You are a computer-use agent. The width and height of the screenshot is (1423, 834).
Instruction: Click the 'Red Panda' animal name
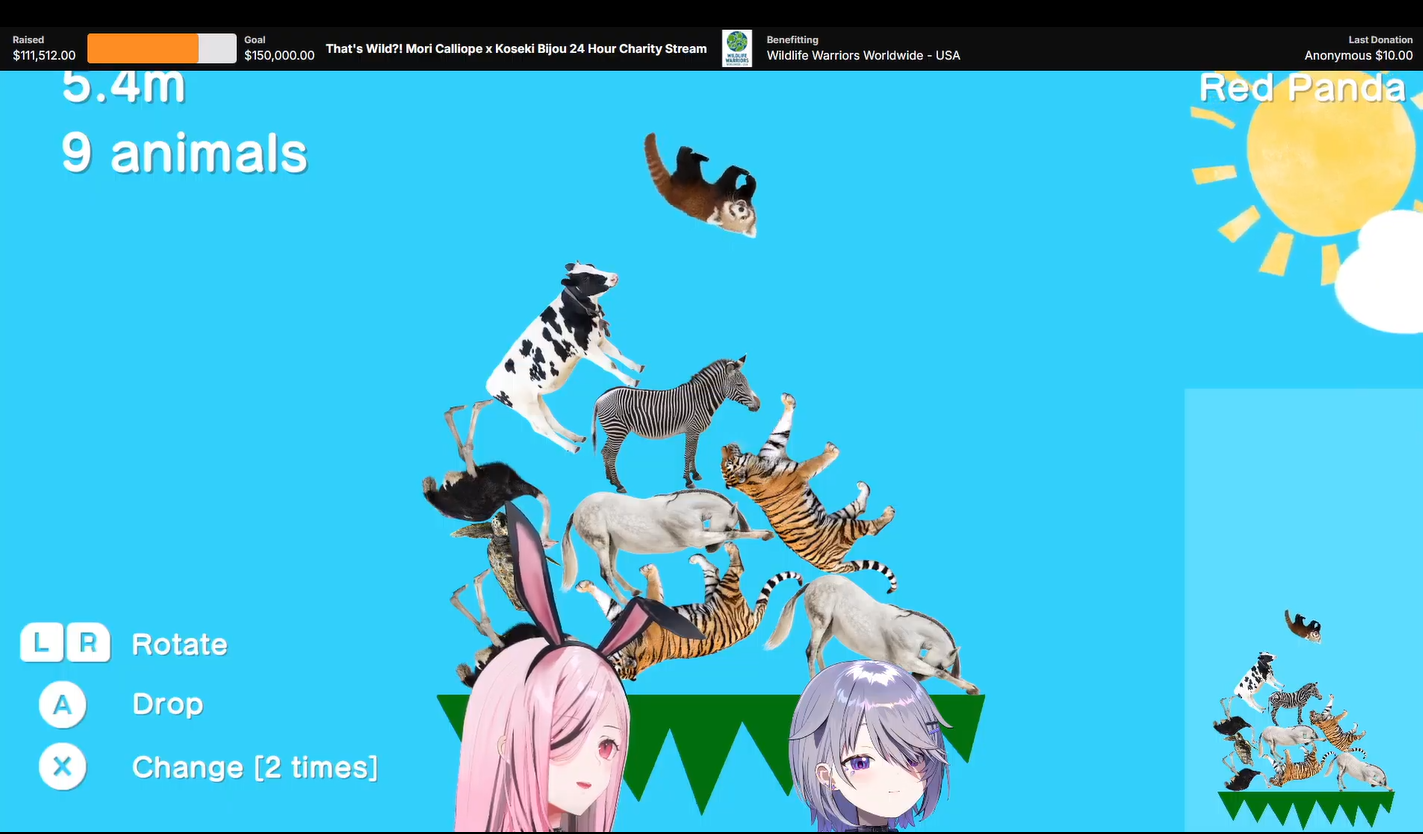tap(1303, 88)
